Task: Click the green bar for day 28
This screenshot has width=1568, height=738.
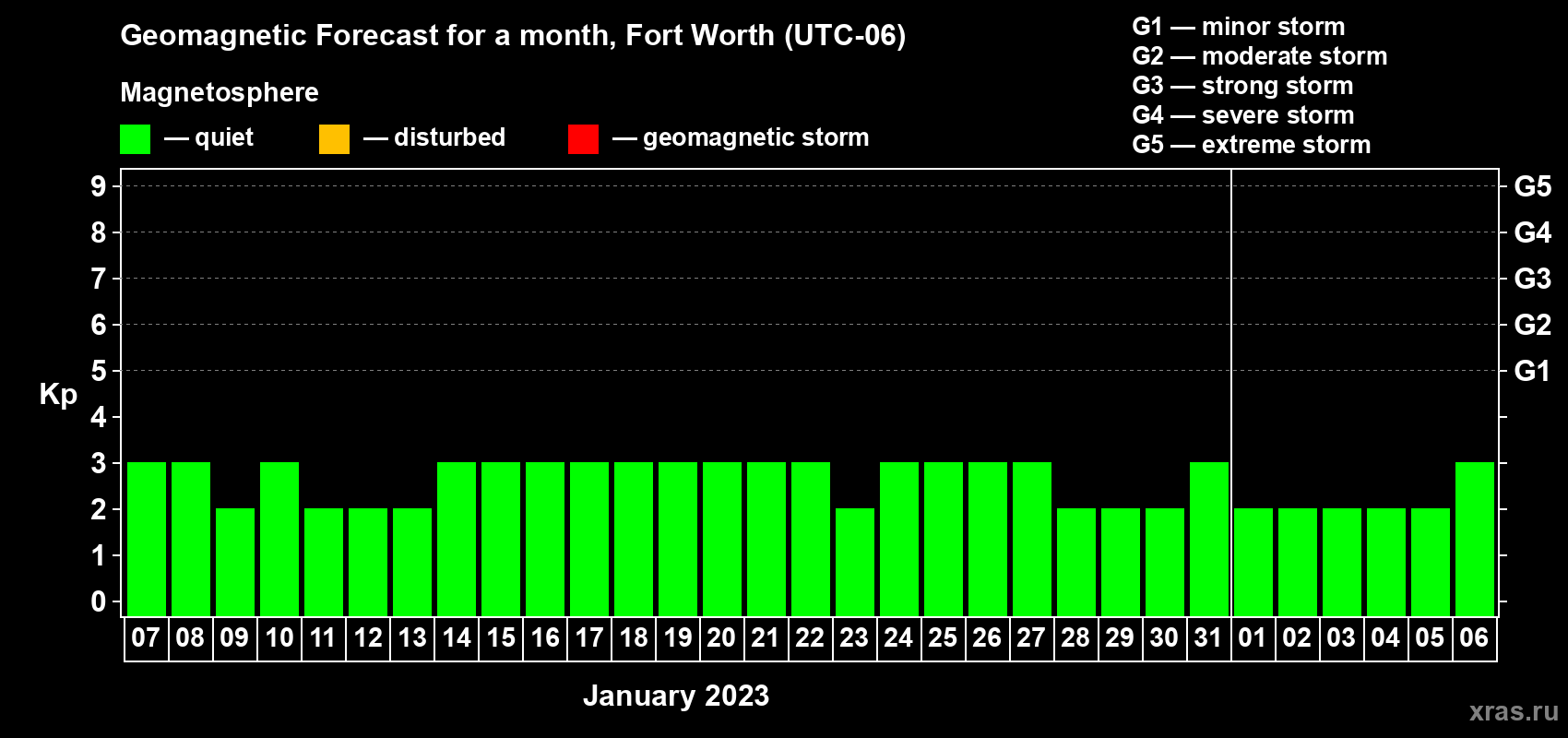Action: tap(1076, 562)
